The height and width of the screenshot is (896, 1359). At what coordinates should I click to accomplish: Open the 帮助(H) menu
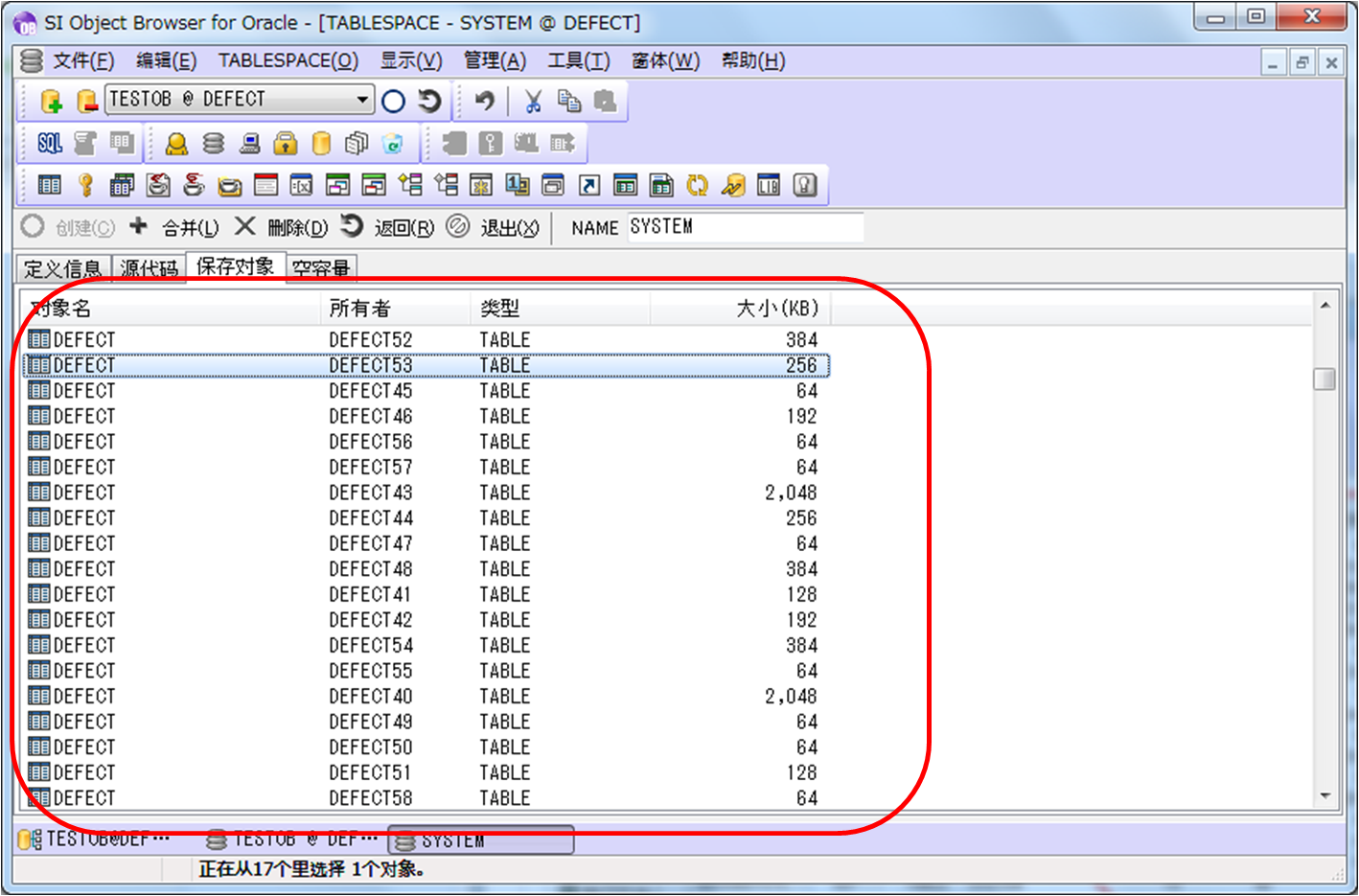coord(753,61)
